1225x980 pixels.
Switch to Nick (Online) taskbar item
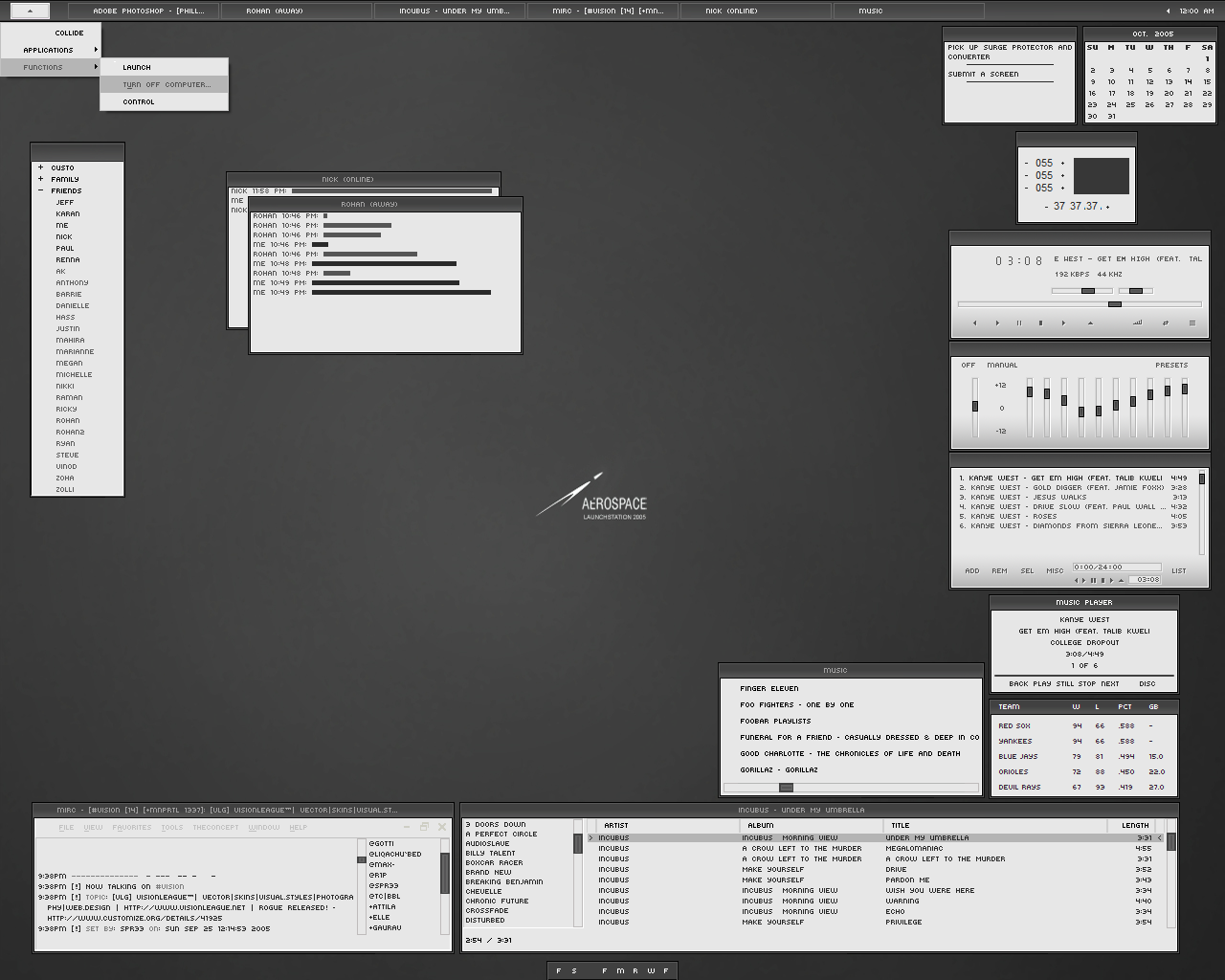coord(755,11)
